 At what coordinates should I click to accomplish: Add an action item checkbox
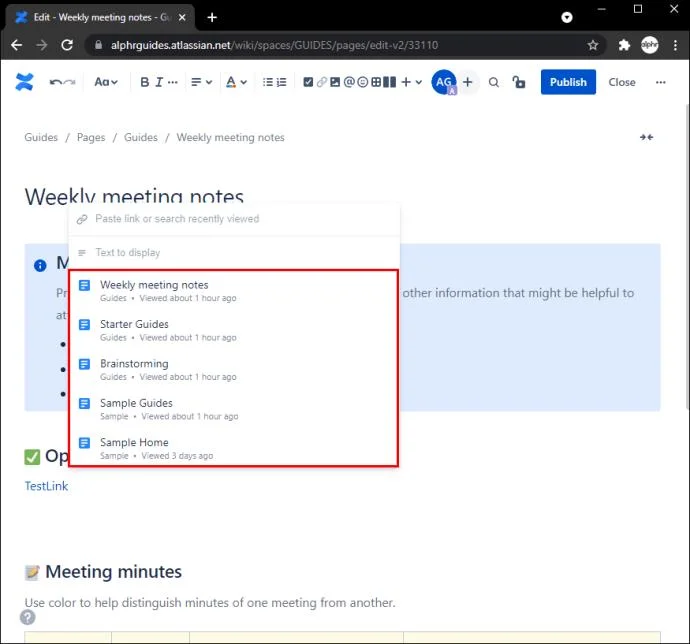pos(308,82)
